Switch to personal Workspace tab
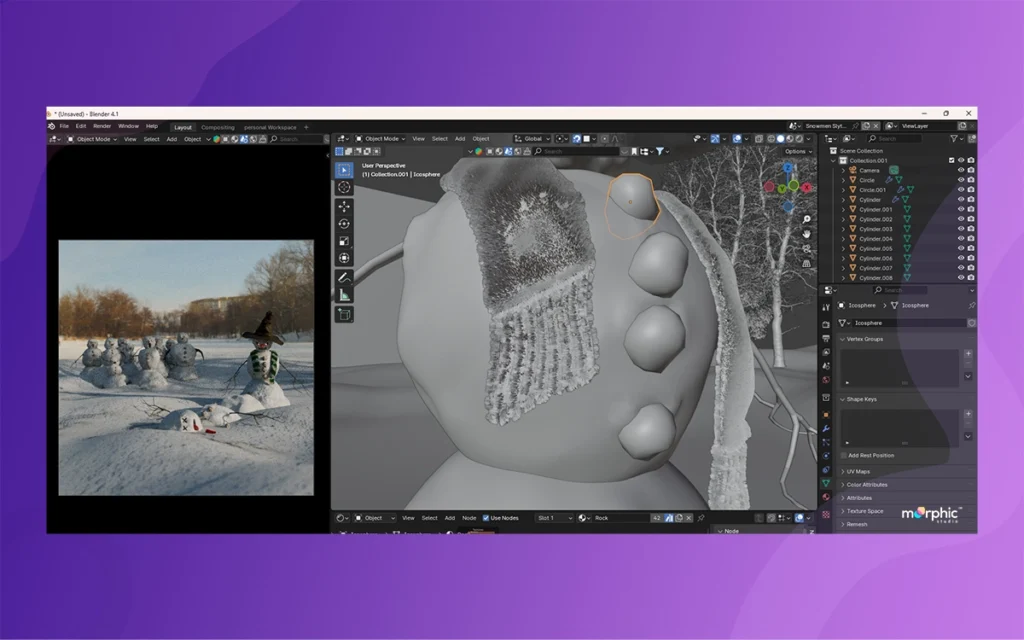This screenshot has height=640, width=1024. click(270, 127)
